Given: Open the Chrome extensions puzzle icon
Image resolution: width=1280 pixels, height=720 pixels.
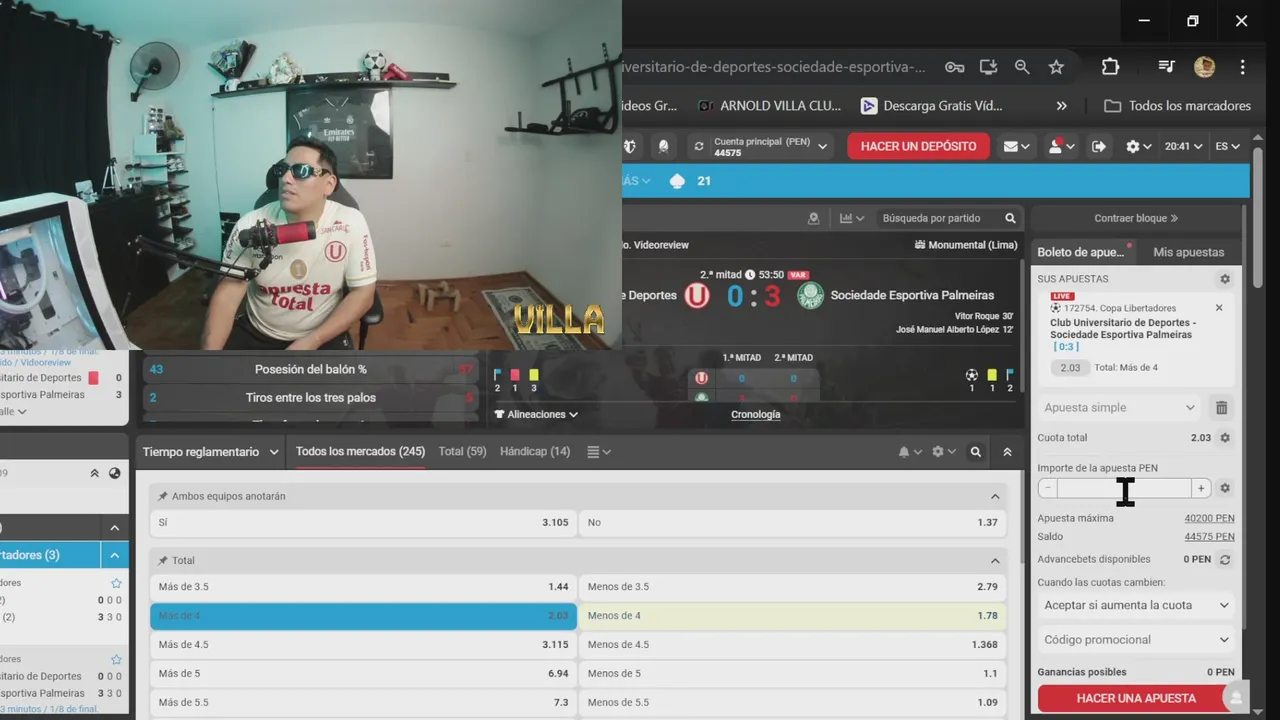Looking at the screenshot, I should pyautogui.click(x=1110, y=67).
